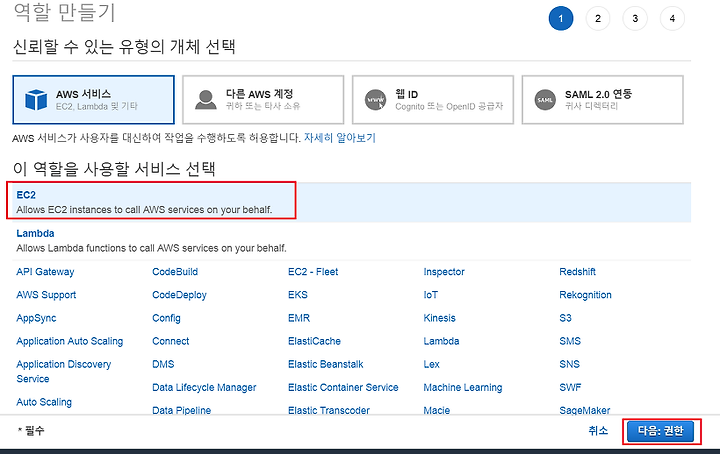This screenshot has width=720, height=454.
Task: Select Elastic Transcoder service
Action: pos(329,410)
